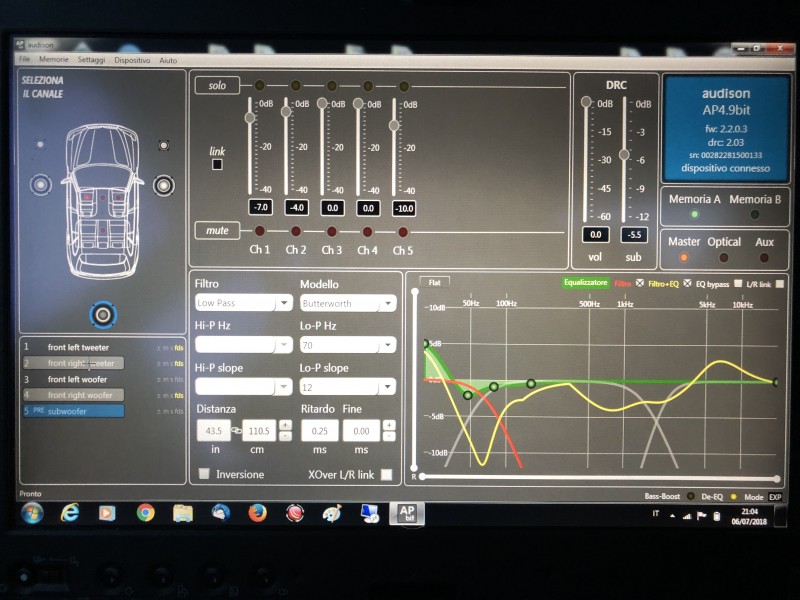Open the Aiuto menu

point(168,60)
